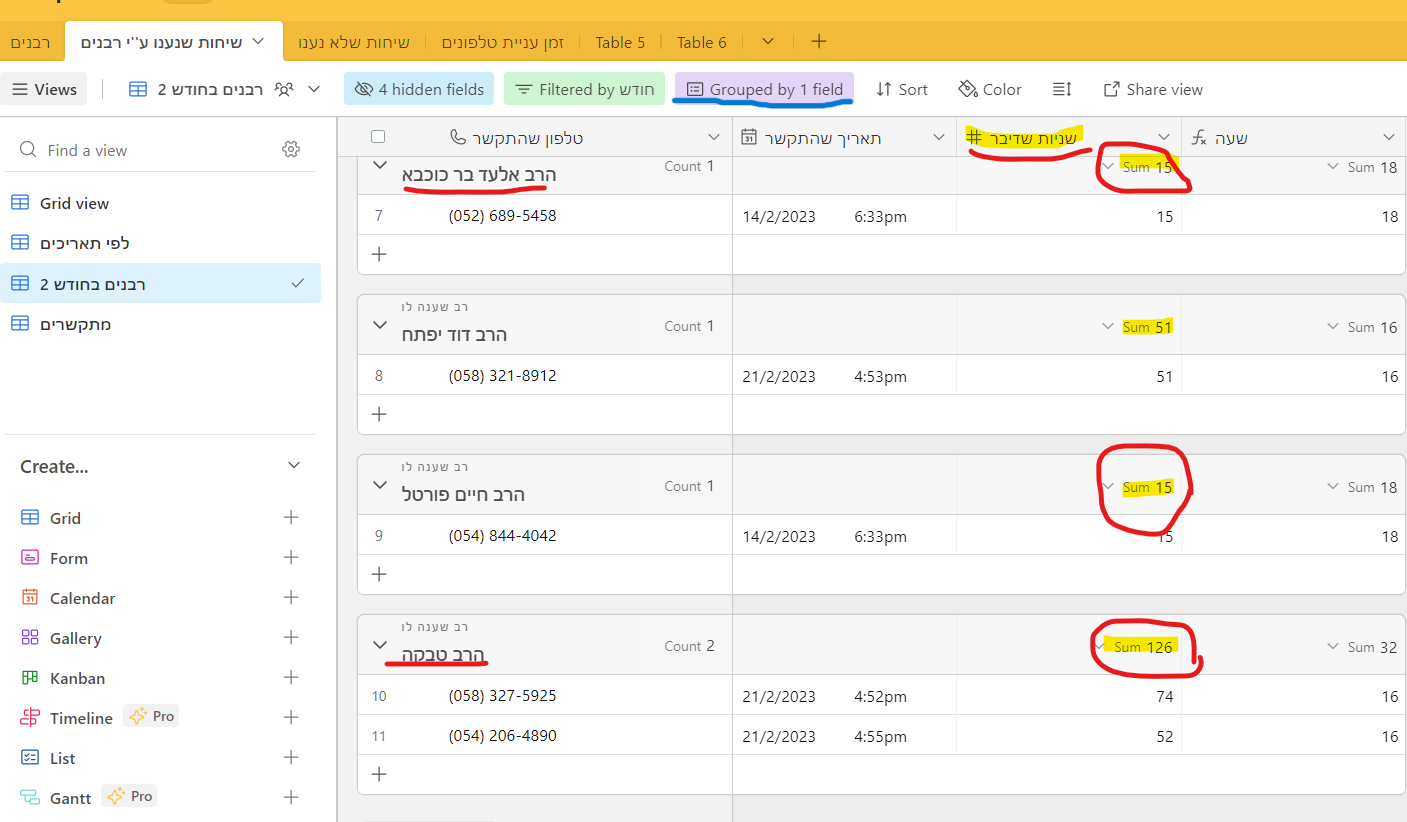Open dropdown for טלפון שהתקשר column
The height and width of the screenshot is (822, 1407).
[x=714, y=137]
